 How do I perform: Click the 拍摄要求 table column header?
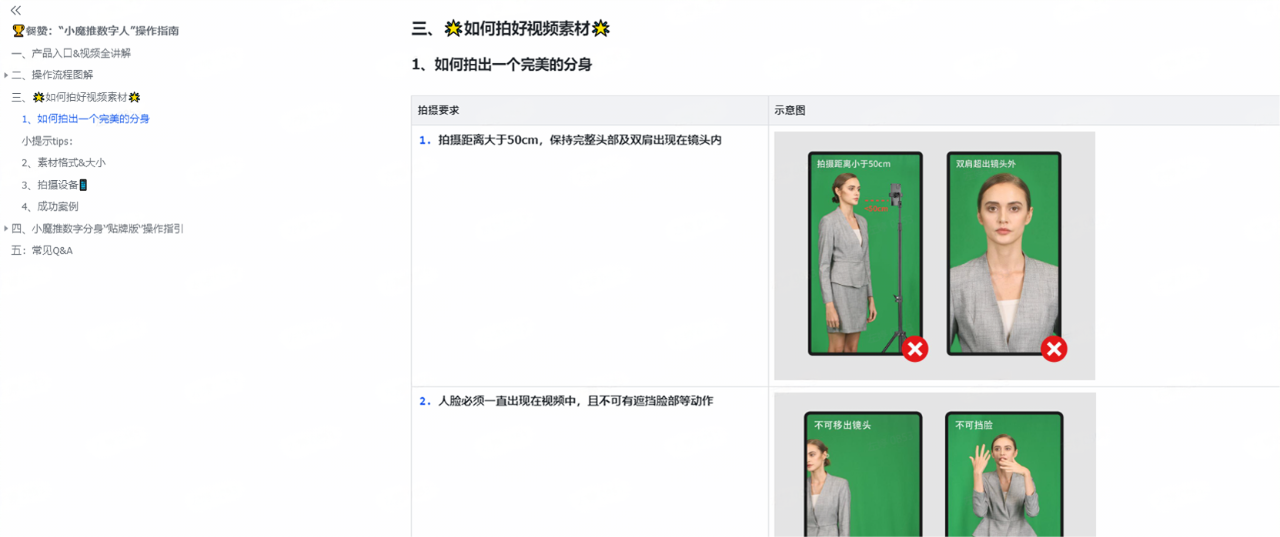439,110
